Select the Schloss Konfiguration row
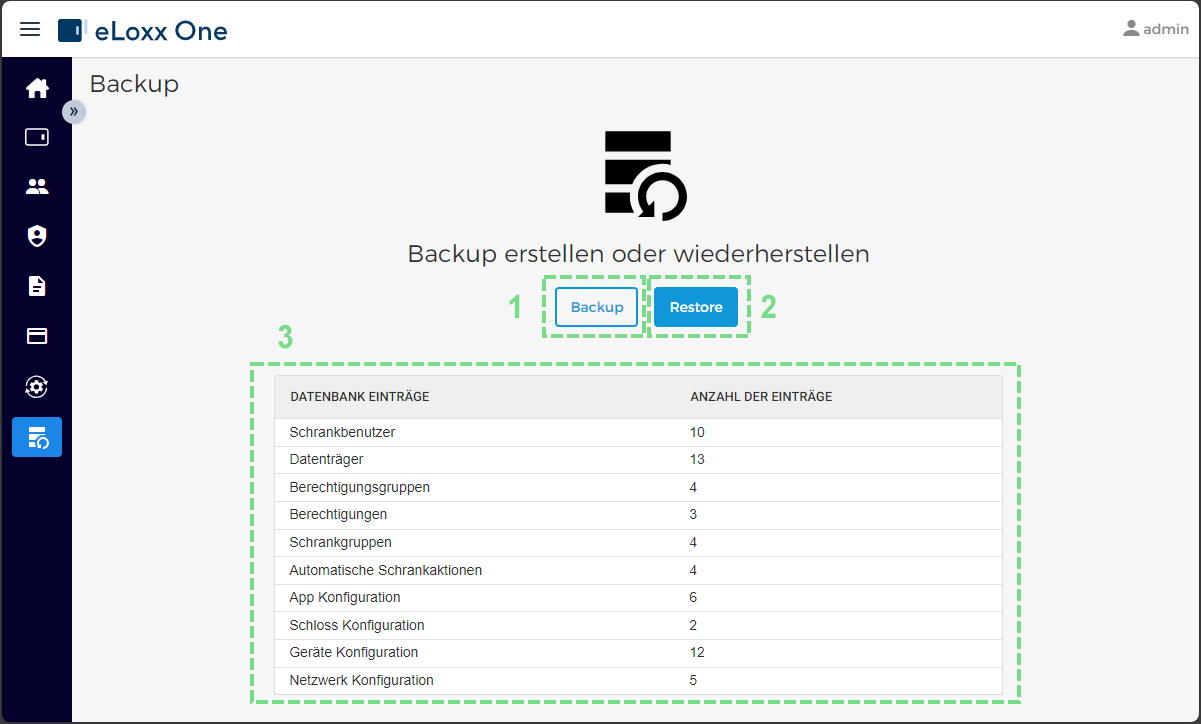The image size is (1201, 724). pyautogui.click(x=638, y=625)
